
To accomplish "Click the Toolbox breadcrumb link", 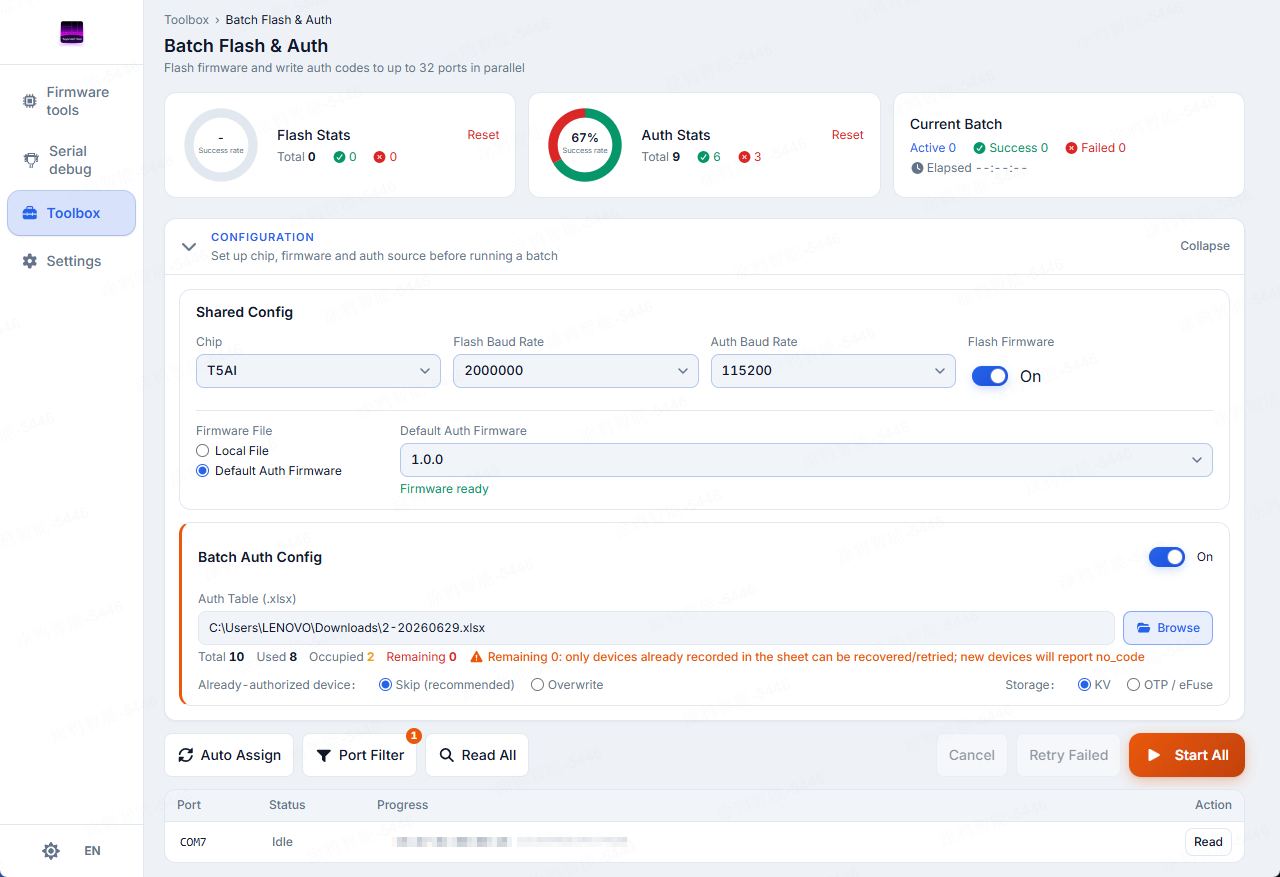I will pyautogui.click(x=186, y=20).
